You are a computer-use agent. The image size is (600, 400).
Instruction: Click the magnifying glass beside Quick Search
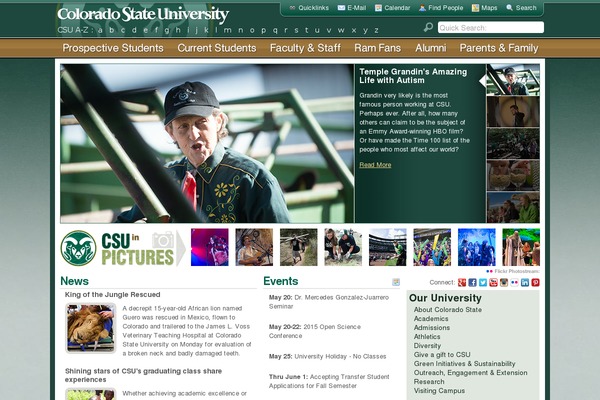[429, 27]
